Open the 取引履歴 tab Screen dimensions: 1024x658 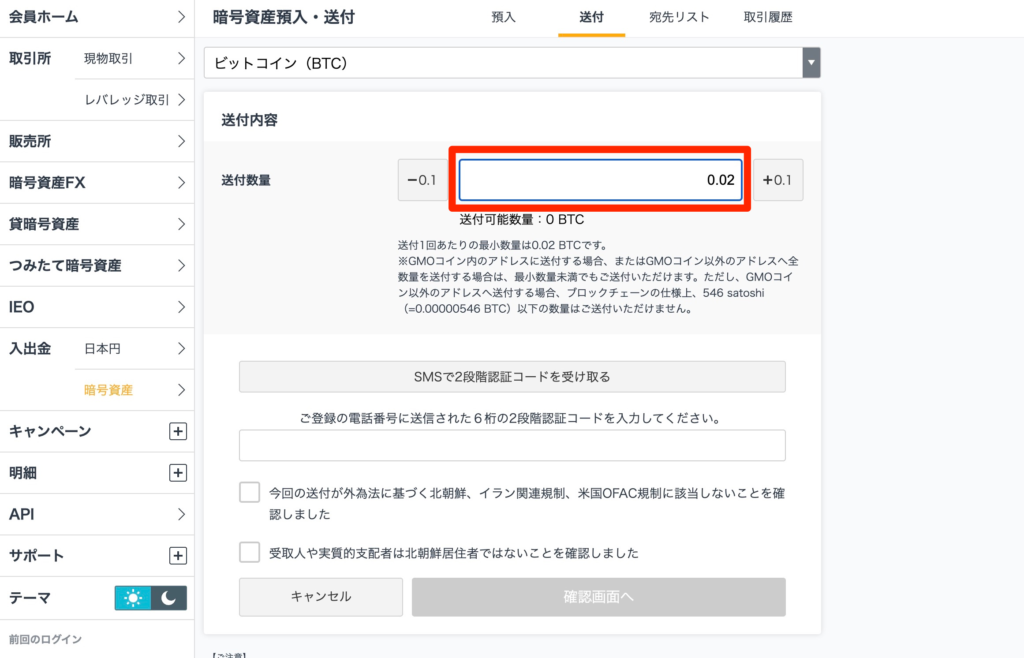click(767, 17)
